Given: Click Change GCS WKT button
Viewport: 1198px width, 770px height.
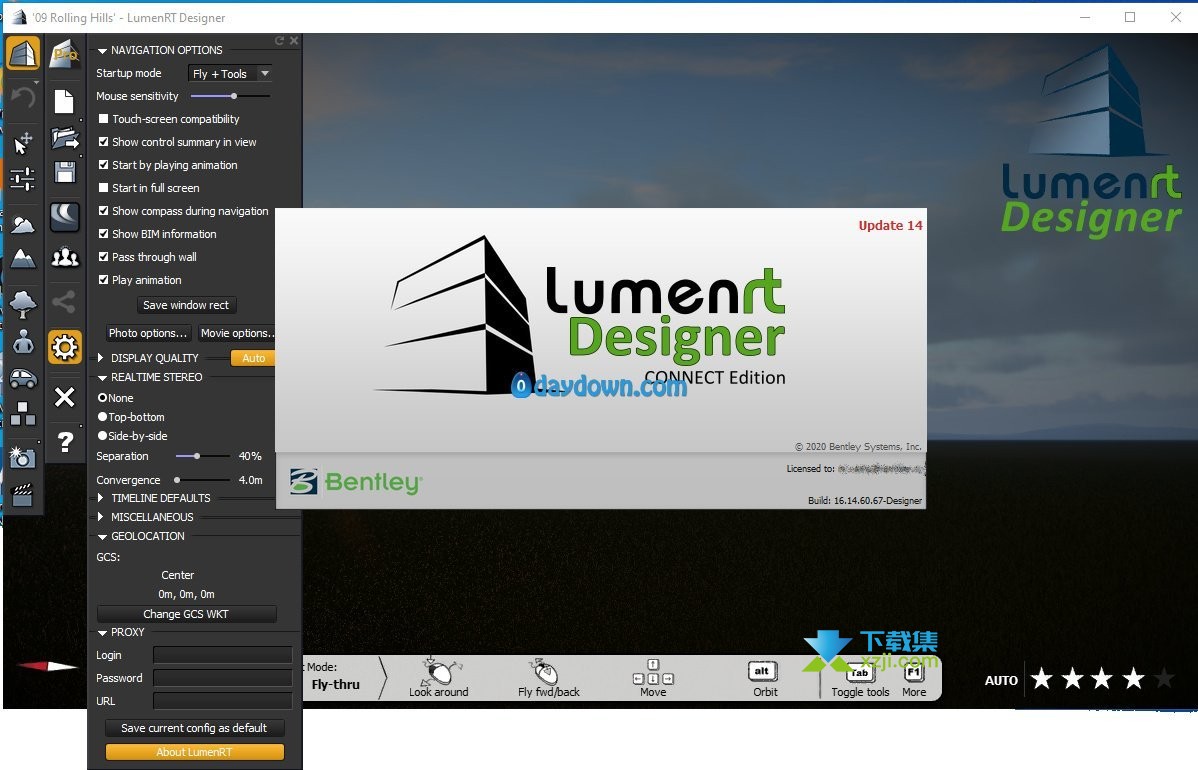Looking at the screenshot, I should (x=186, y=614).
